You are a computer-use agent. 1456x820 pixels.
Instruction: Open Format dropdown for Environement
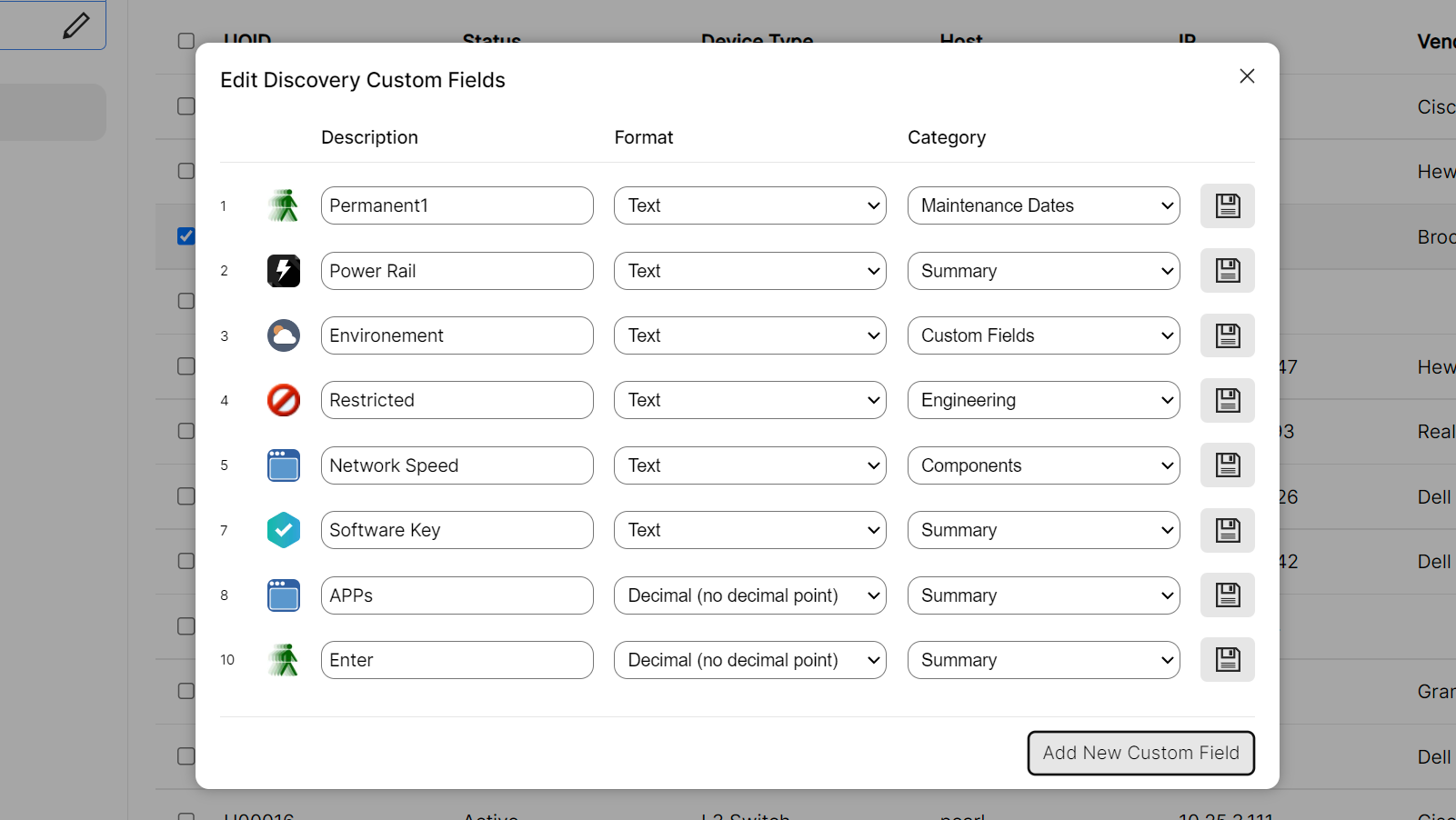[x=750, y=335]
